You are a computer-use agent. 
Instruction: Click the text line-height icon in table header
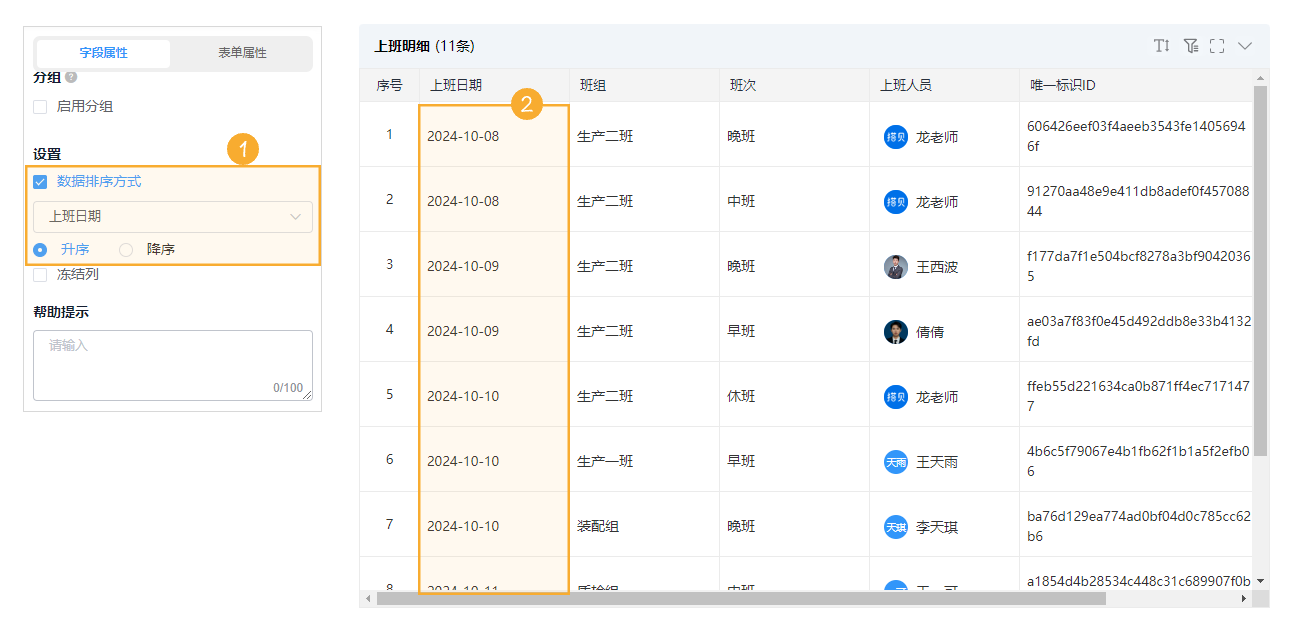[1161, 46]
